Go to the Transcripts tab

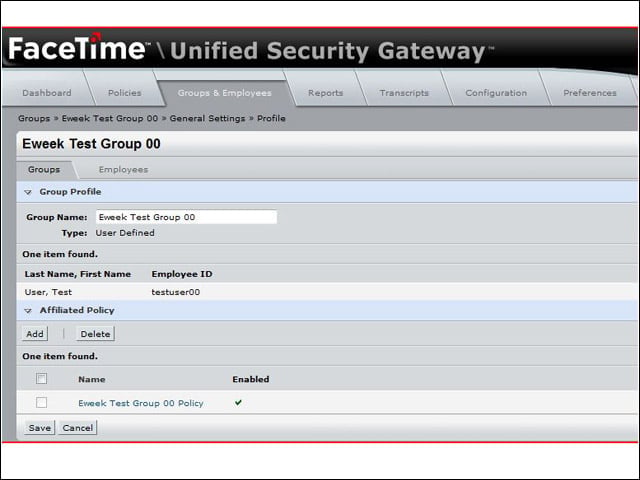404,93
